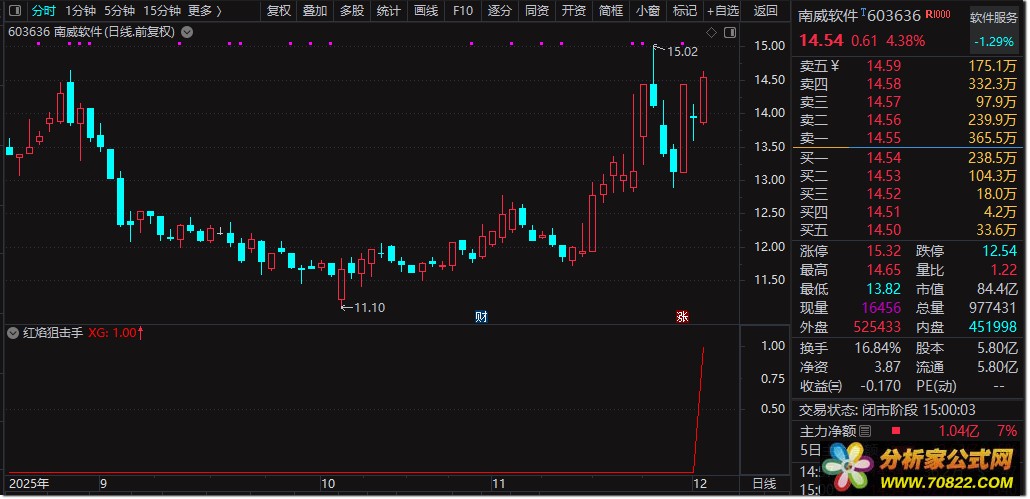Click the 15.02 high price label

(683, 51)
